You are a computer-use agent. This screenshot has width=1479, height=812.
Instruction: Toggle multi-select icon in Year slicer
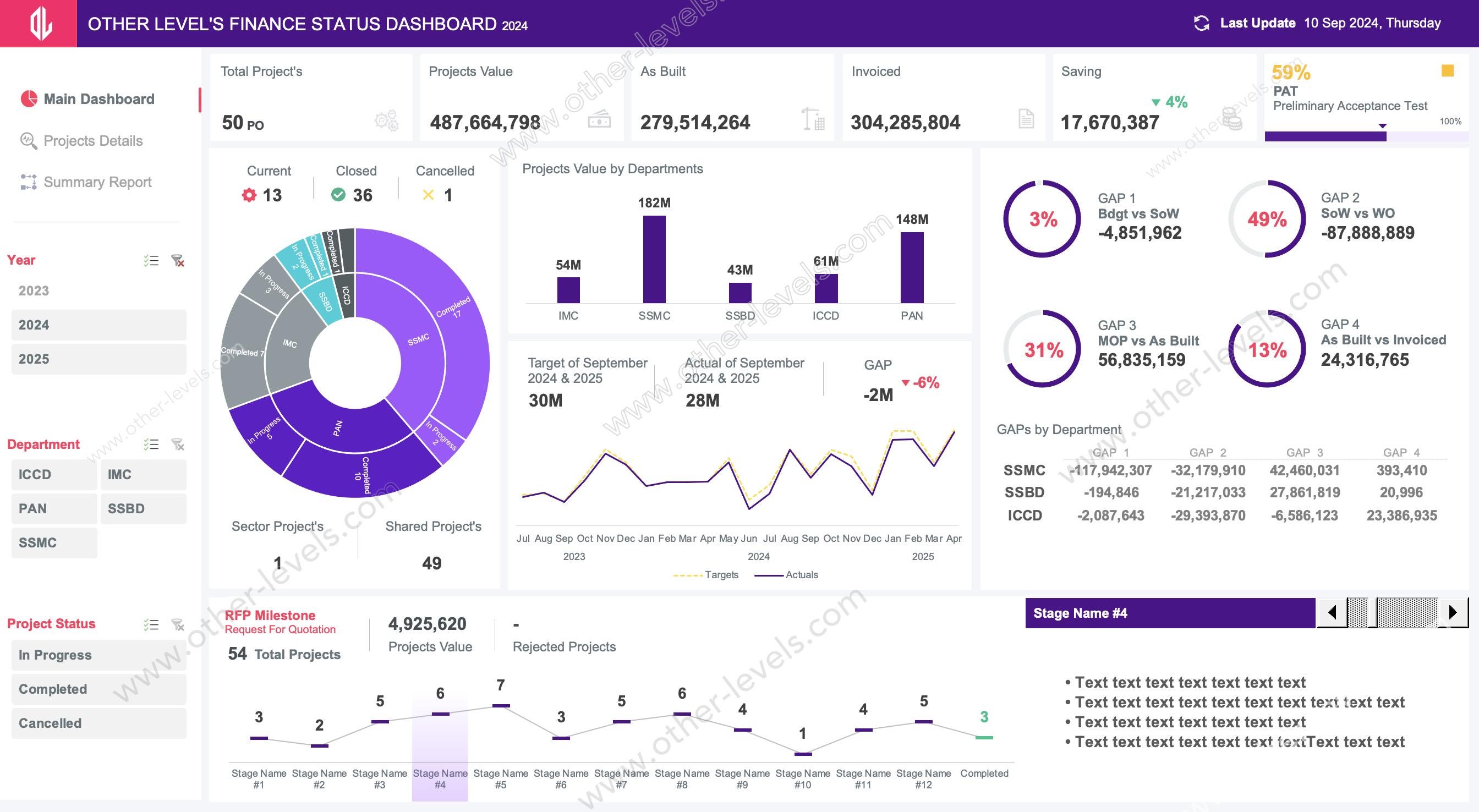point(151,260)
